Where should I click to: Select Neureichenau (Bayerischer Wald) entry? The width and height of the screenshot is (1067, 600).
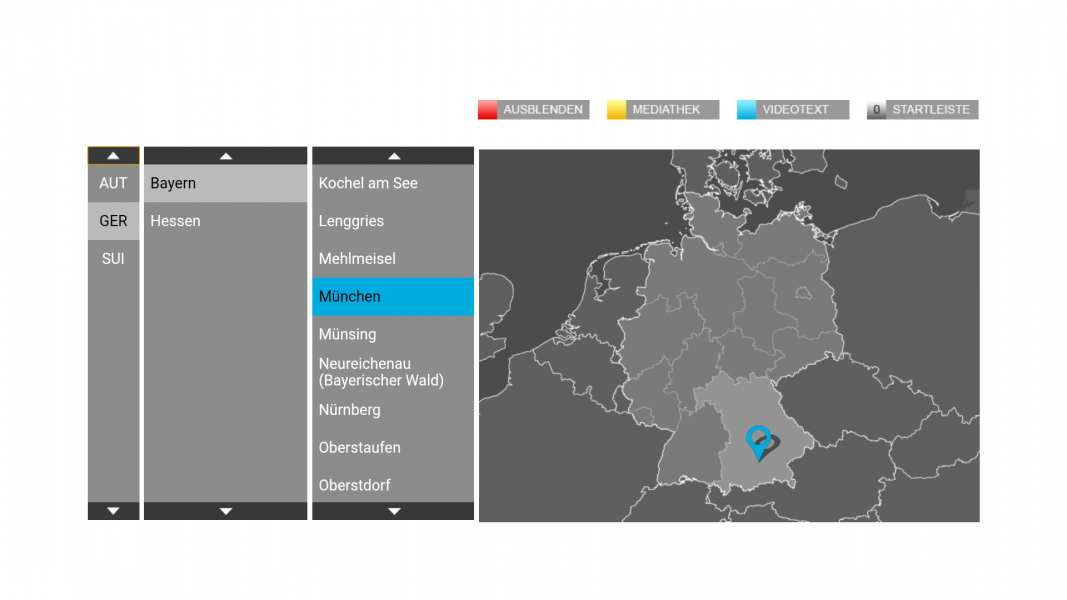392,372
